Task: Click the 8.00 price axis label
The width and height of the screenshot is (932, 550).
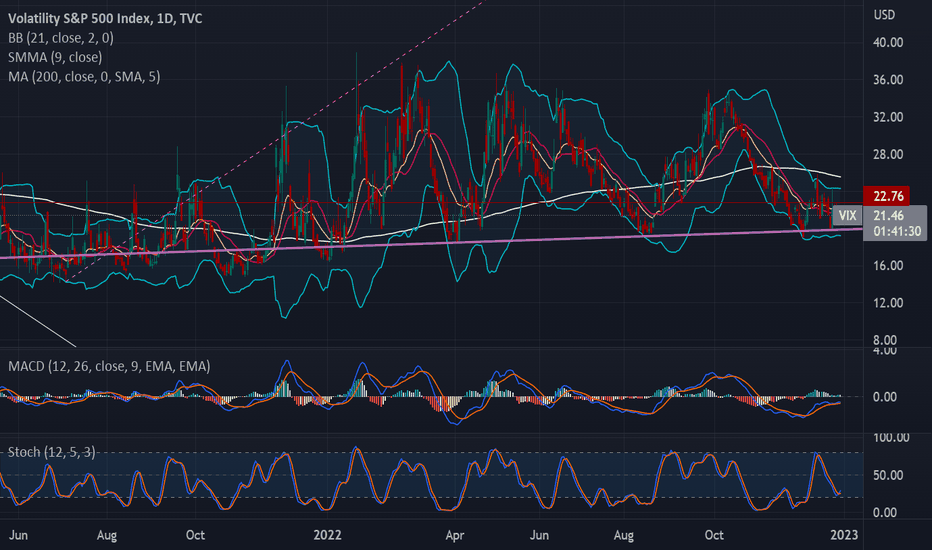Action: pos(885,340)
